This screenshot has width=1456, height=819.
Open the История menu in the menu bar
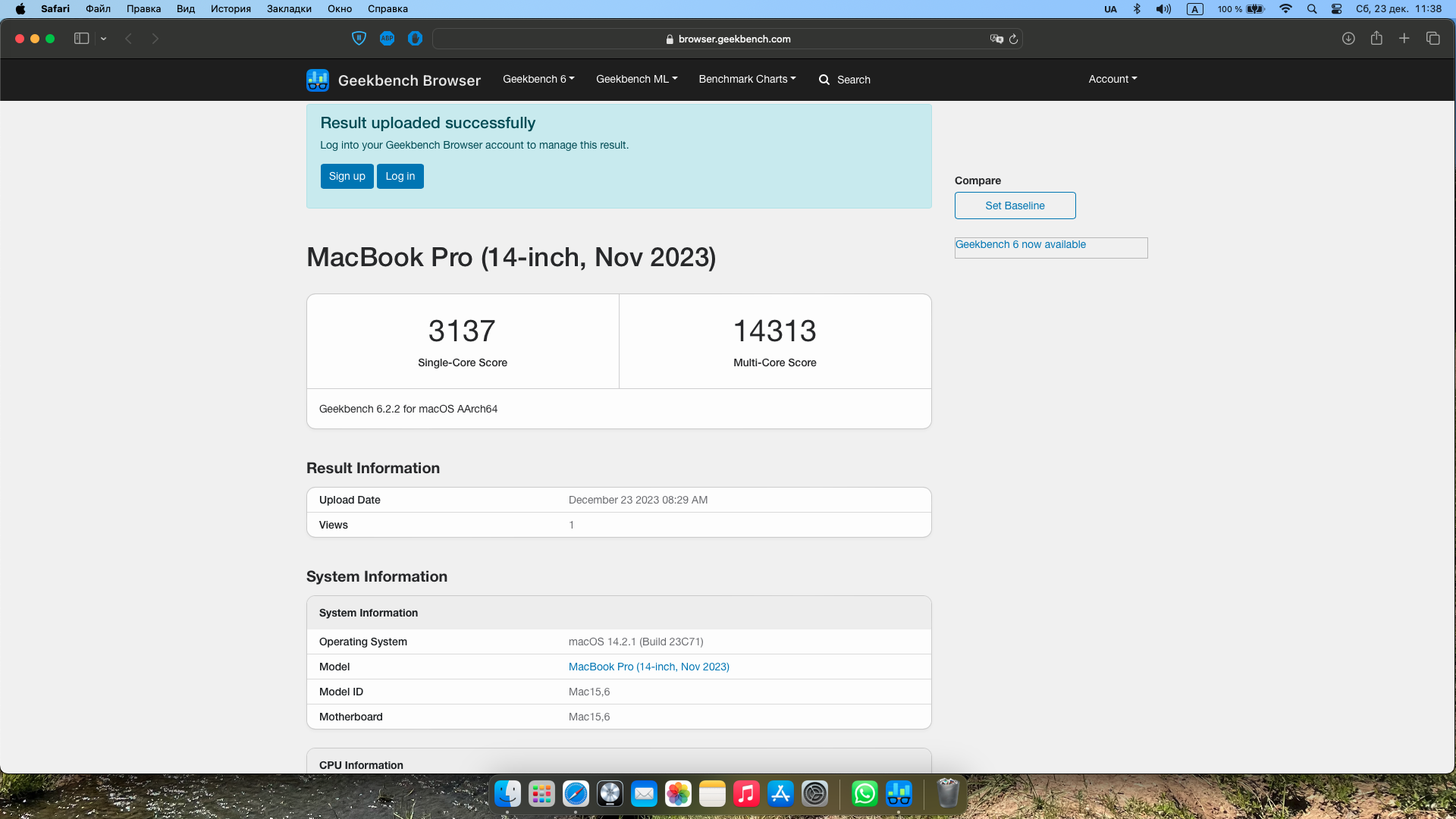[x=231, y=9]
